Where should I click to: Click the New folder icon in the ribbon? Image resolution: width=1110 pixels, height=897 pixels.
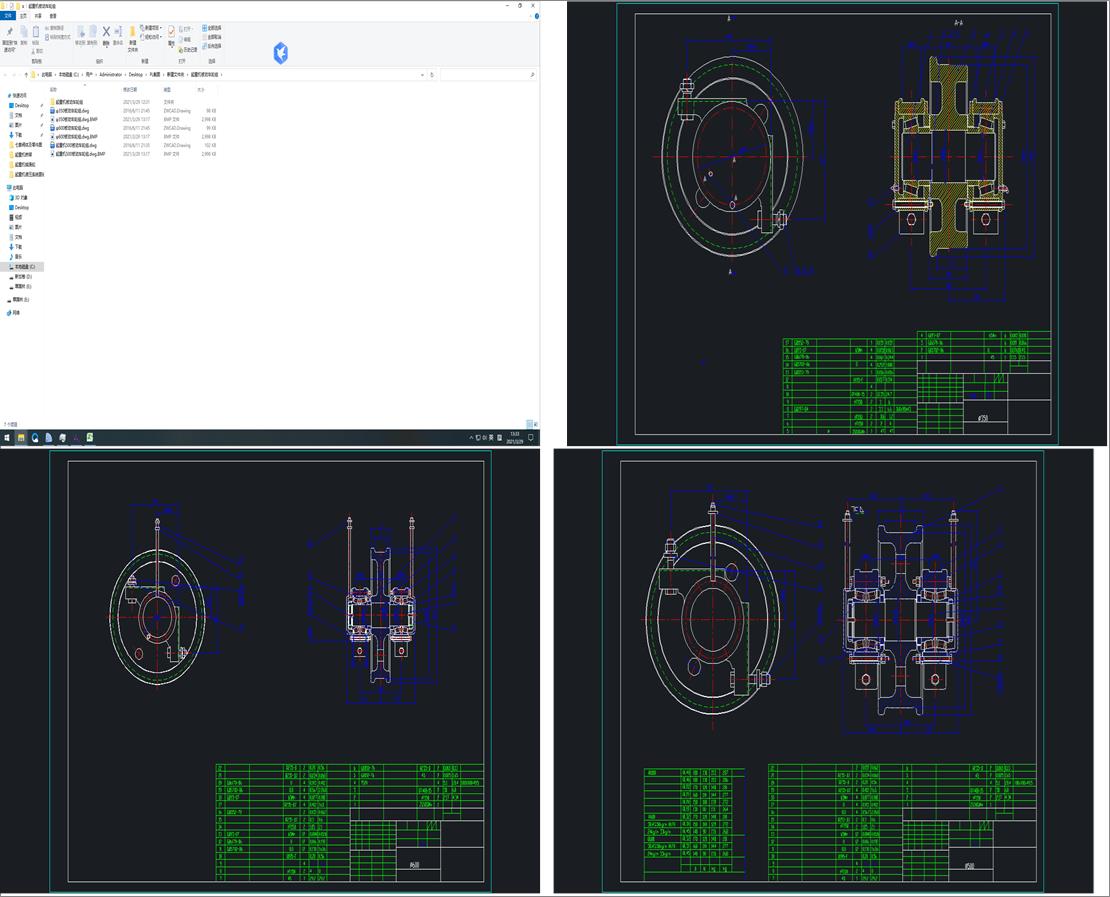132,33
